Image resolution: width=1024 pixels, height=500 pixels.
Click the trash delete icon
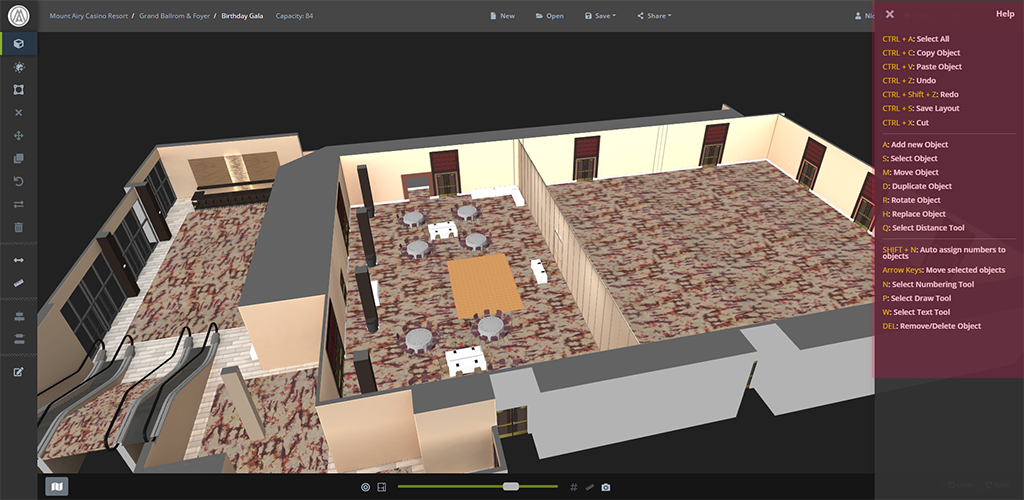[x=19, y=227]
